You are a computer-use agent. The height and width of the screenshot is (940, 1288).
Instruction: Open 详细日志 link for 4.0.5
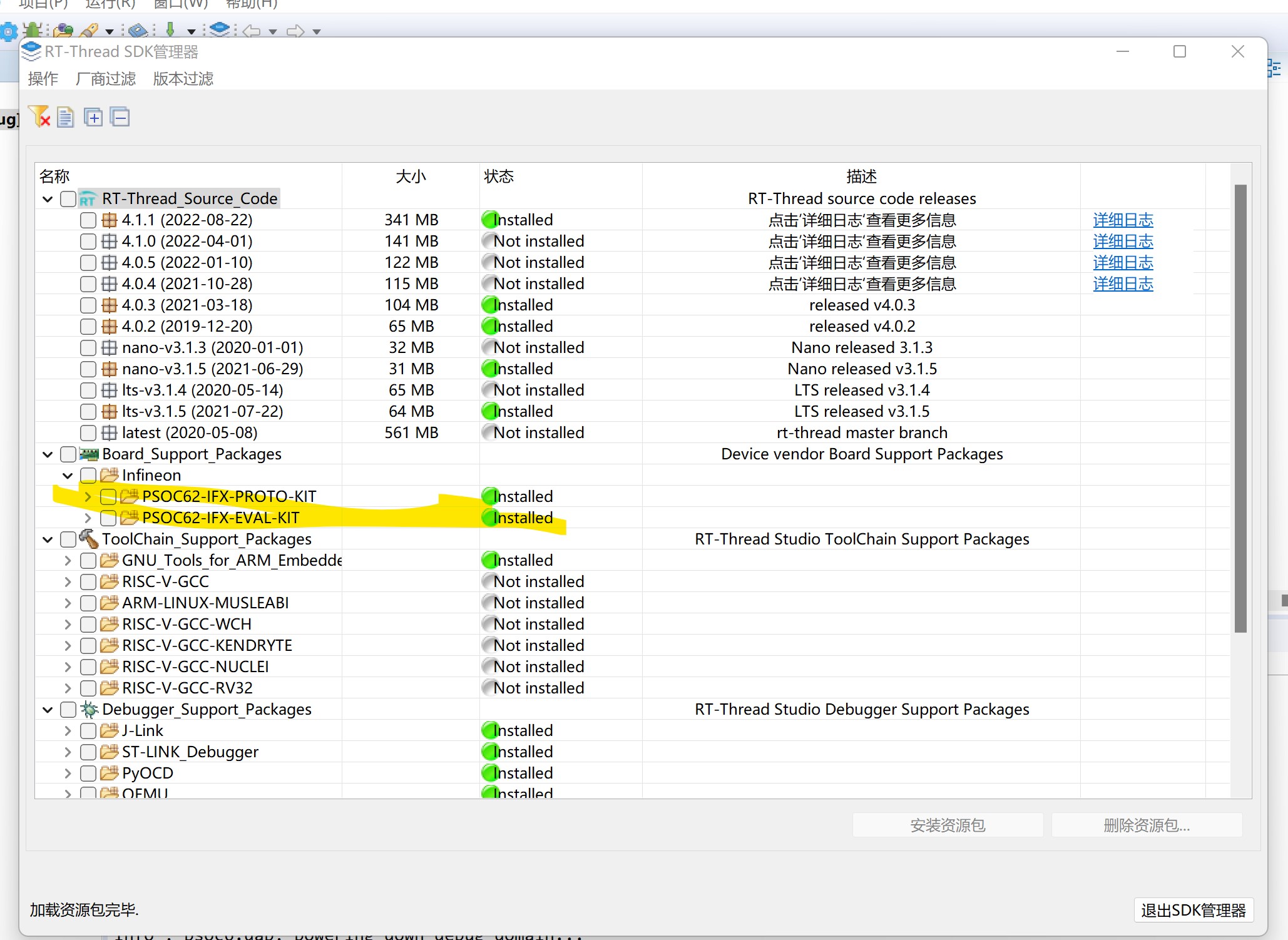(x=1123, y=262)
